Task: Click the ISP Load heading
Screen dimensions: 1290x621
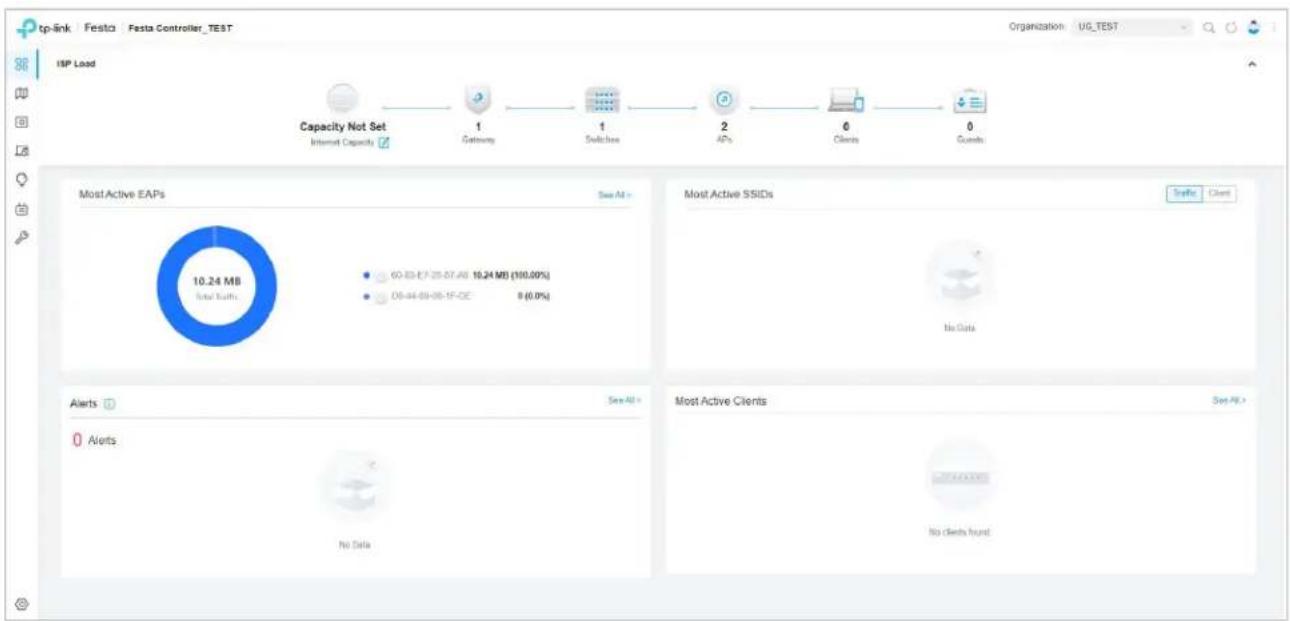Action: (x=75, y=64)
